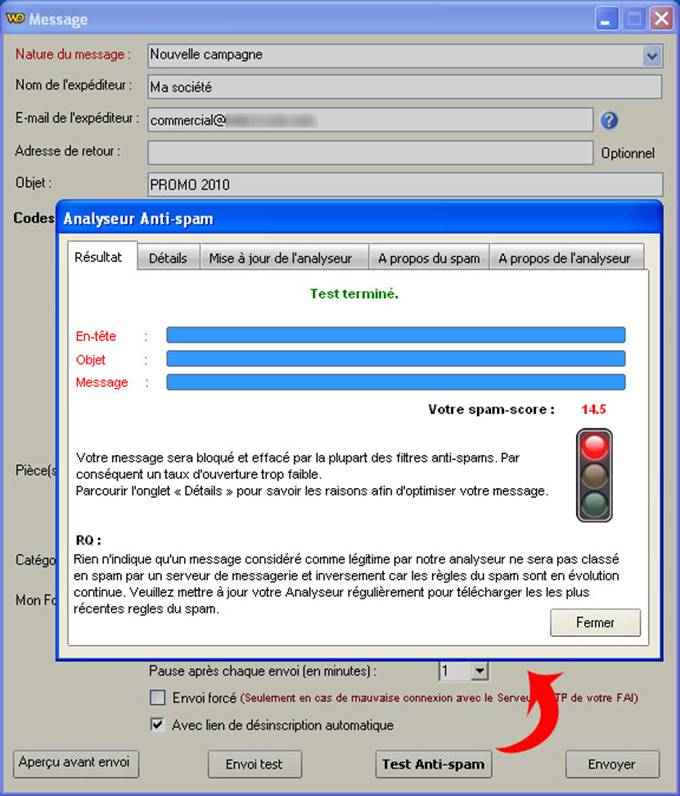
Task: Run the Test Anti-spam button
Action: [433, 764]
